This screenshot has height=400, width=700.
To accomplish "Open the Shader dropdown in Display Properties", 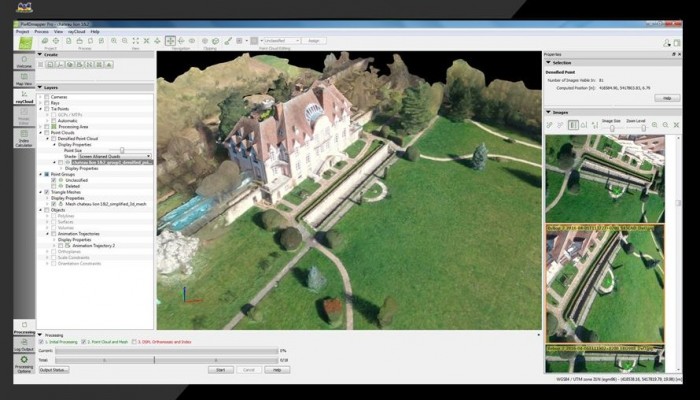I will click(x=115, y=156).
